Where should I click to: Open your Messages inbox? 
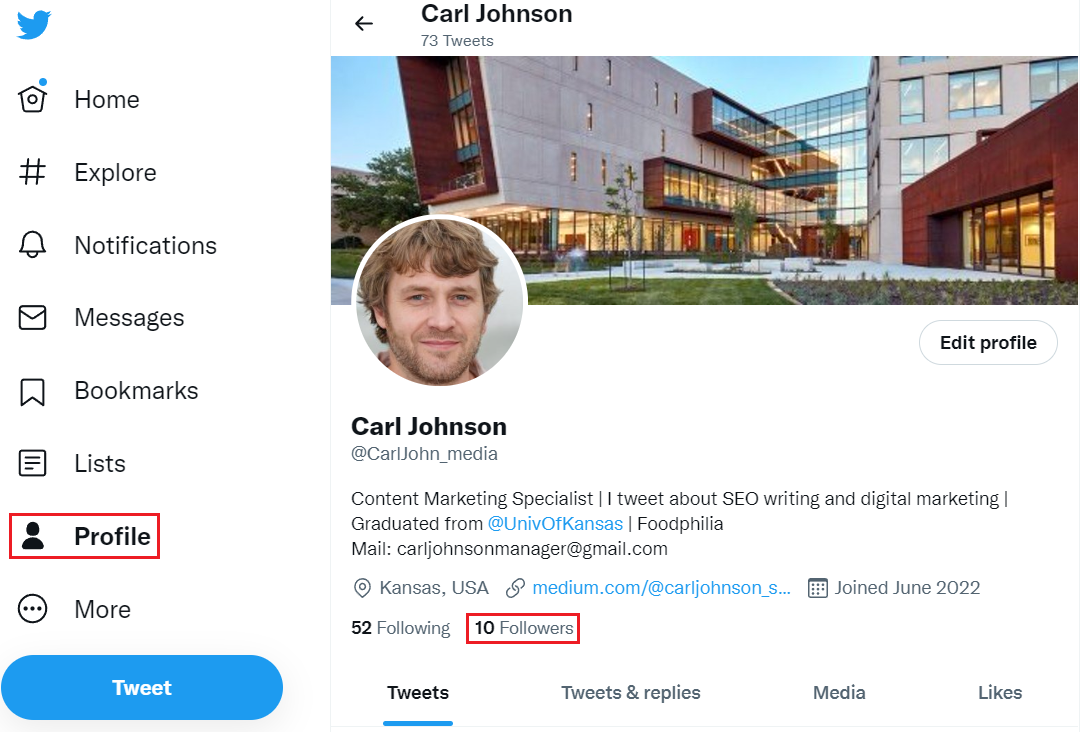(x=128, y=317)
